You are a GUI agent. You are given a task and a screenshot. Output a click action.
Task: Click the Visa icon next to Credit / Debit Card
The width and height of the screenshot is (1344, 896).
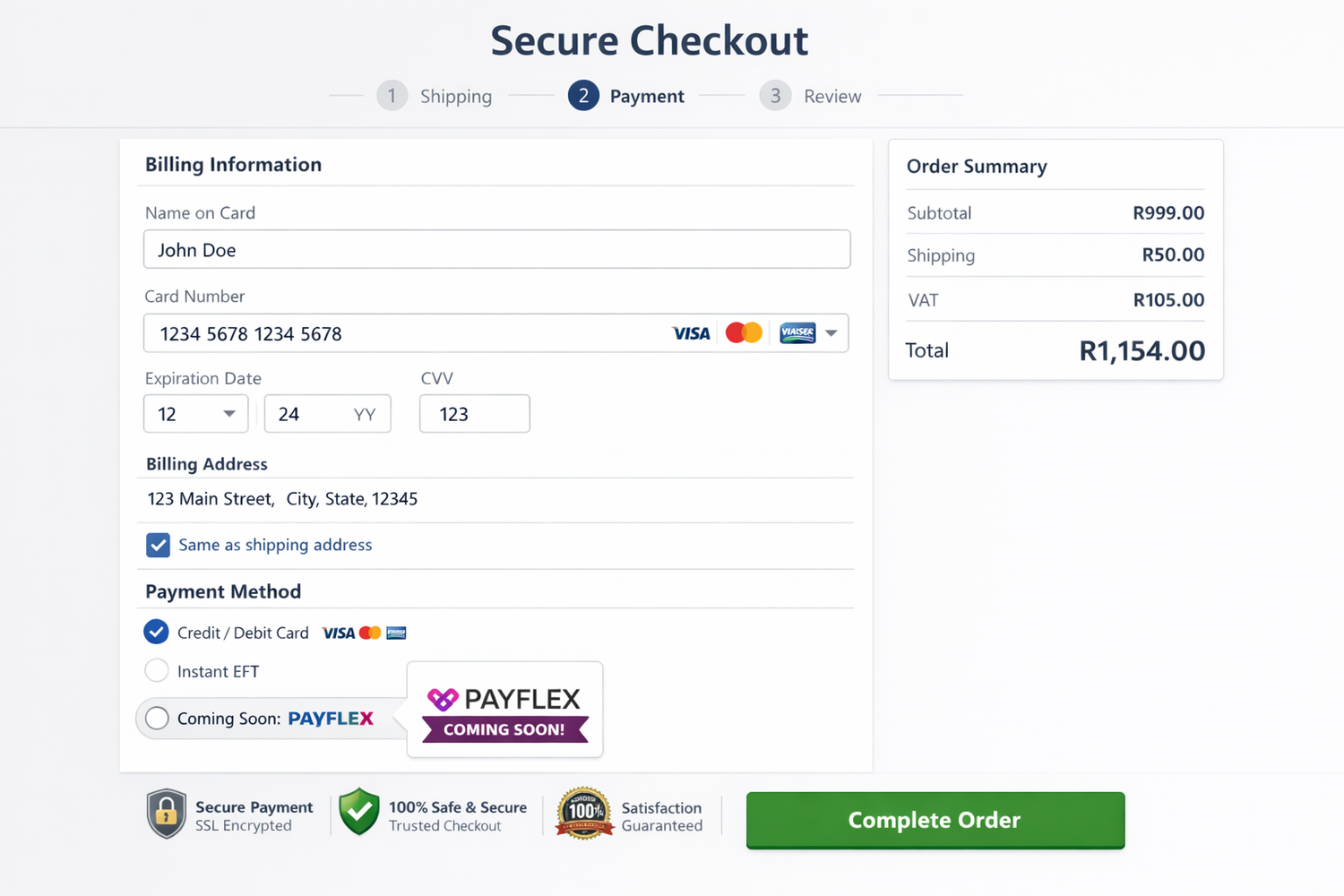point(339,633)
